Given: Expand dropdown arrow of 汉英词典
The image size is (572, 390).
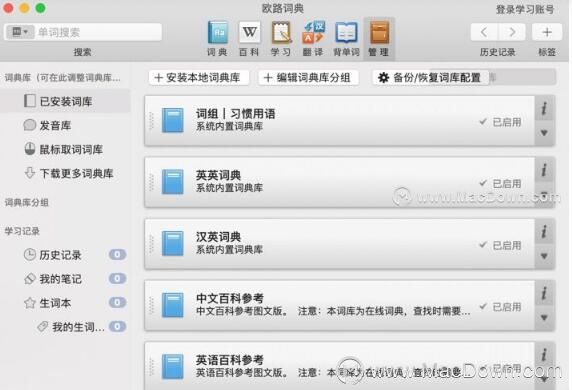Looking at the screenshot, I should point(544,256).
